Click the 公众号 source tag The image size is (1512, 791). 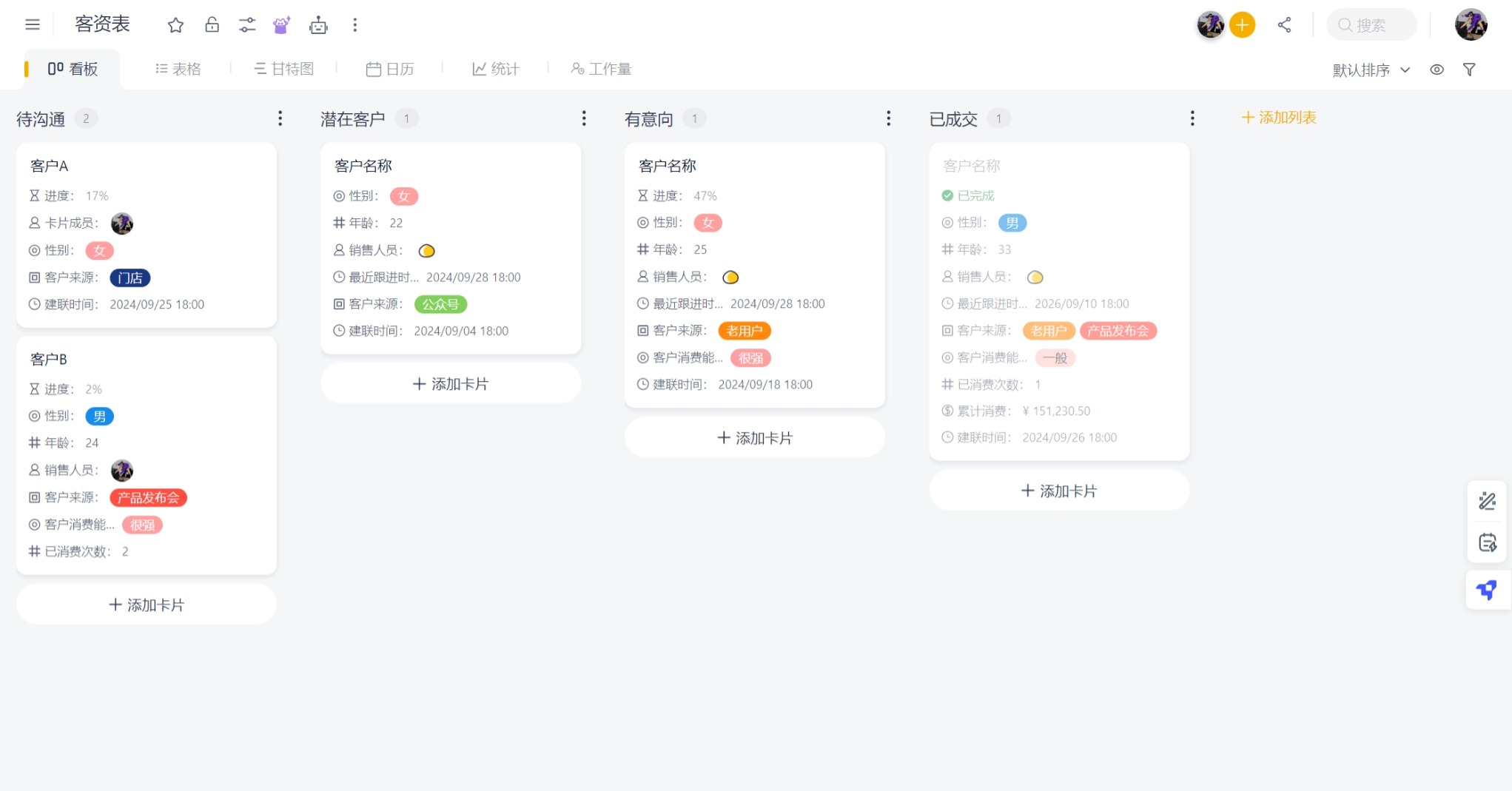point(440,304)
